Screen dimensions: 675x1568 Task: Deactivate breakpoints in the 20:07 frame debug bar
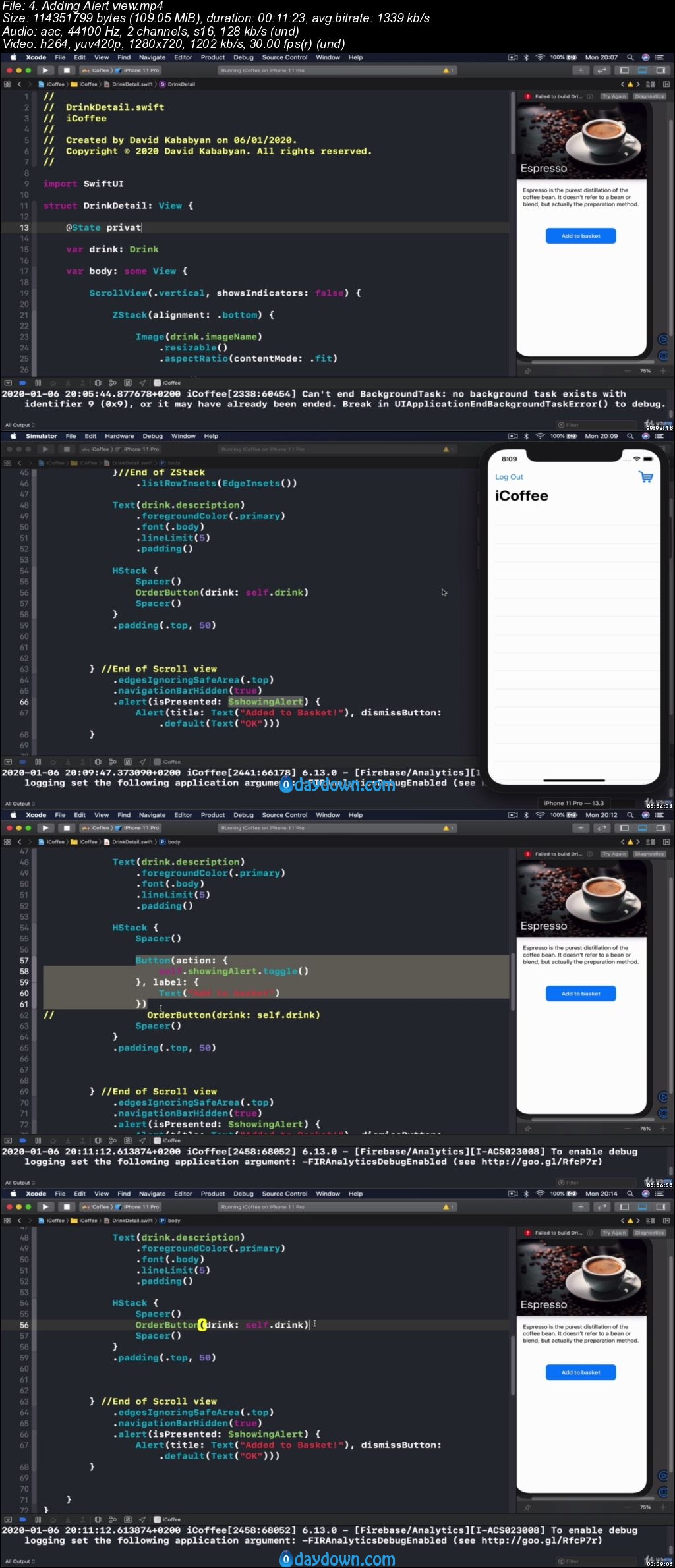pos(22,383)
